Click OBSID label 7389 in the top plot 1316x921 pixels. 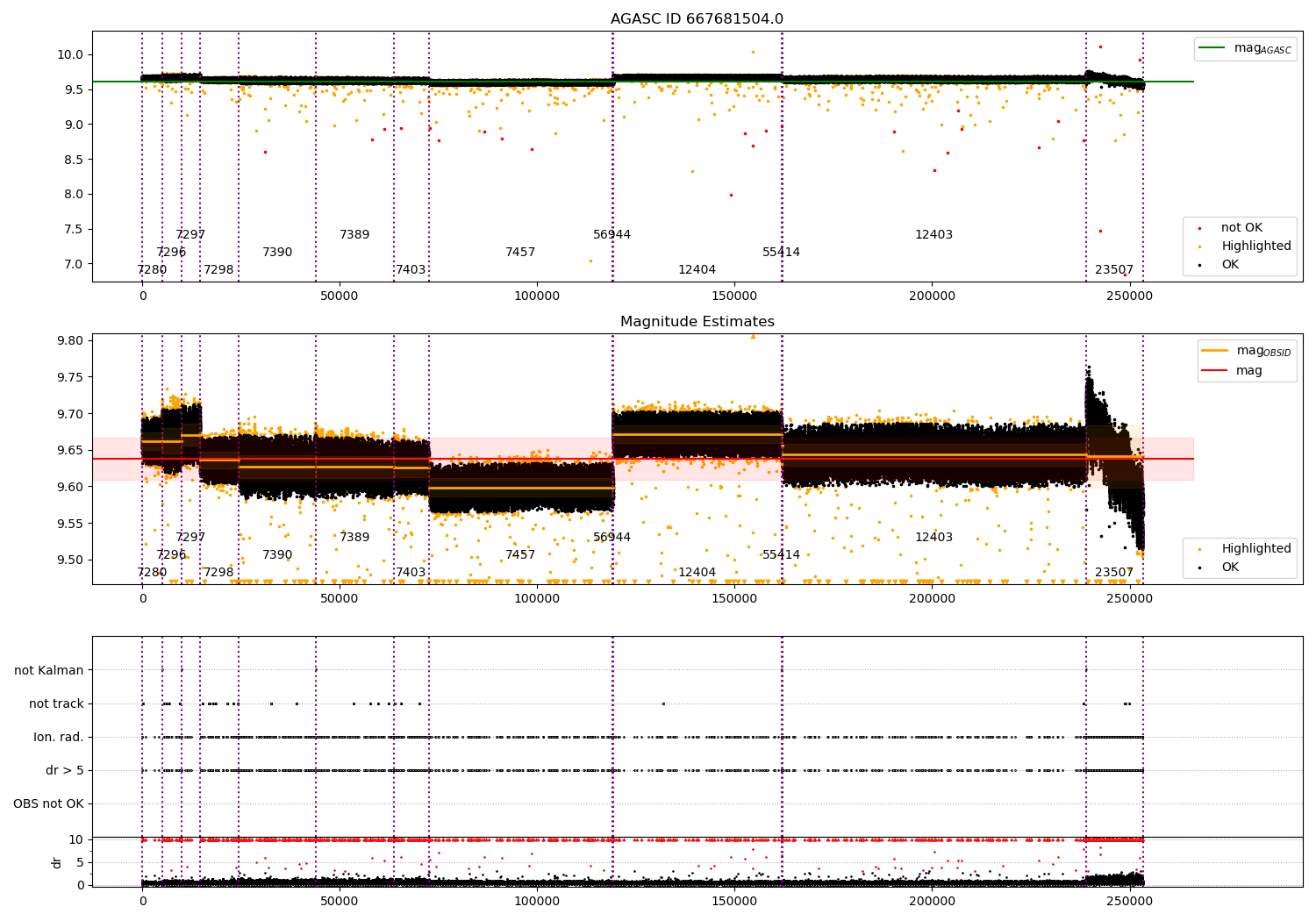coord(354,235)
